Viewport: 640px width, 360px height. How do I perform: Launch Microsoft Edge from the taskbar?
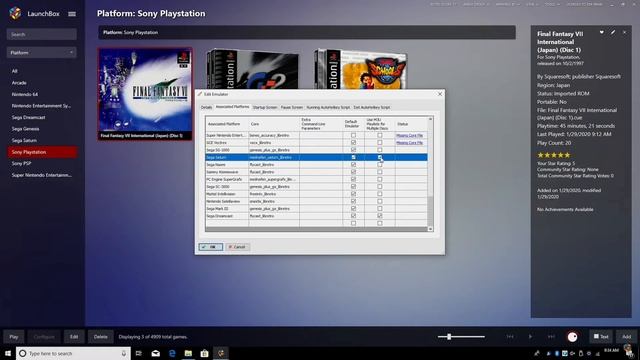point(172,353)
